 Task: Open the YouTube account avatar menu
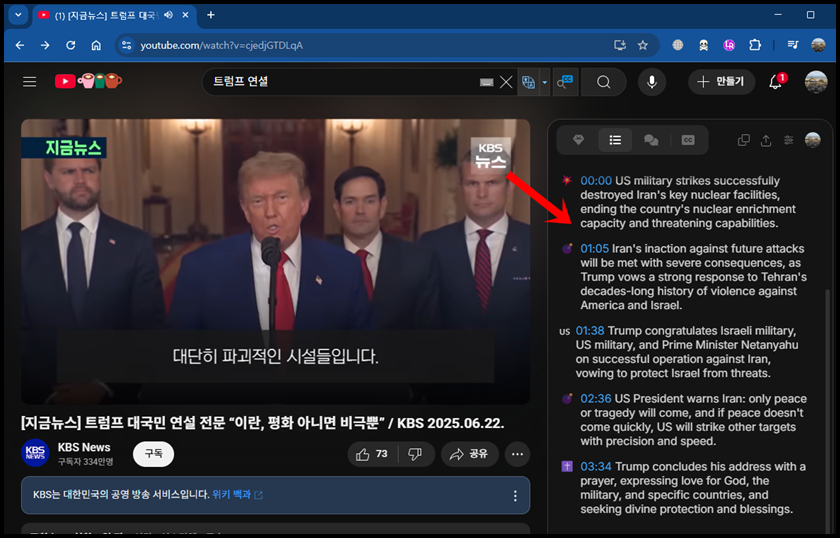tap(816, 82)
